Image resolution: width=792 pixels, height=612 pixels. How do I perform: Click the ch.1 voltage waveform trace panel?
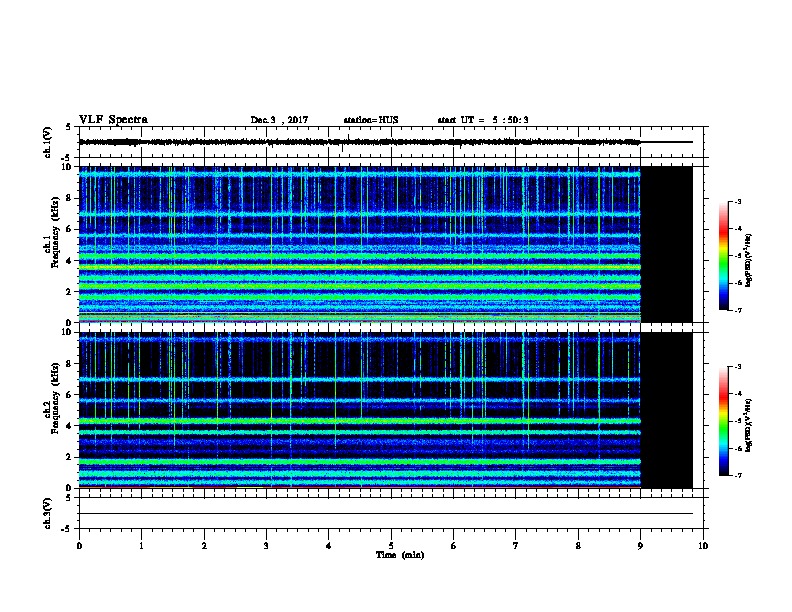(x=393, y=142)
